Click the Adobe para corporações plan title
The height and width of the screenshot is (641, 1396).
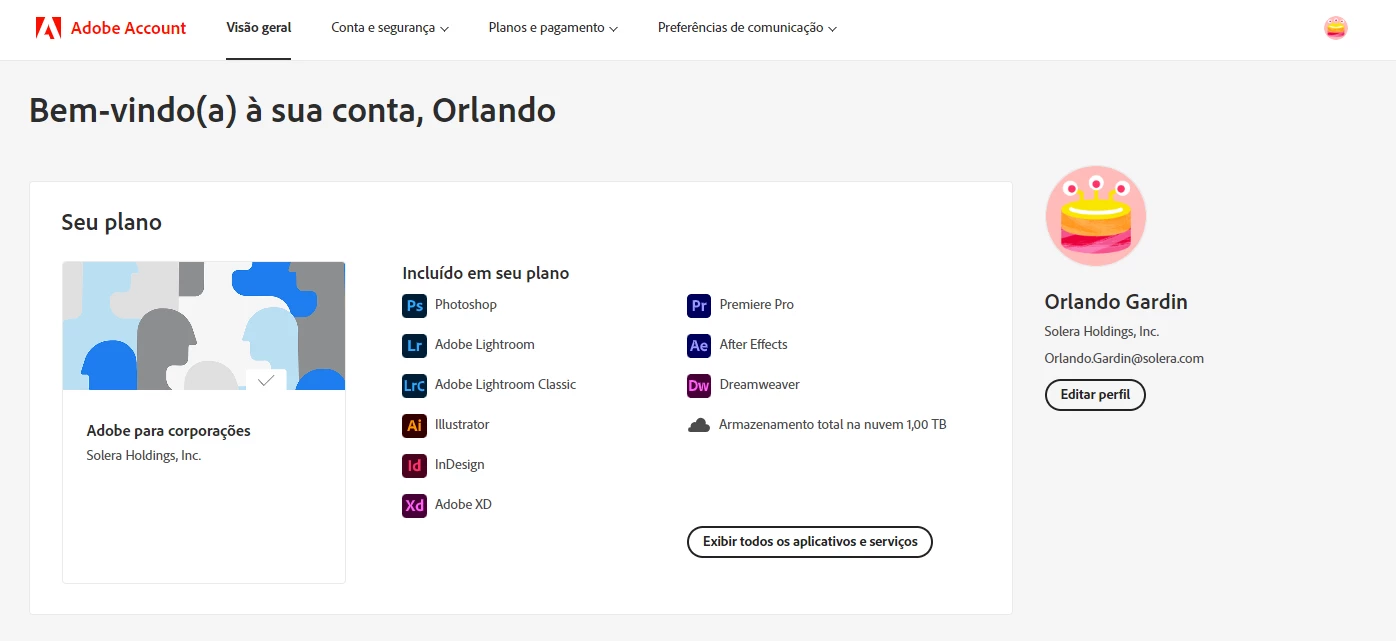tap(169, 431)
